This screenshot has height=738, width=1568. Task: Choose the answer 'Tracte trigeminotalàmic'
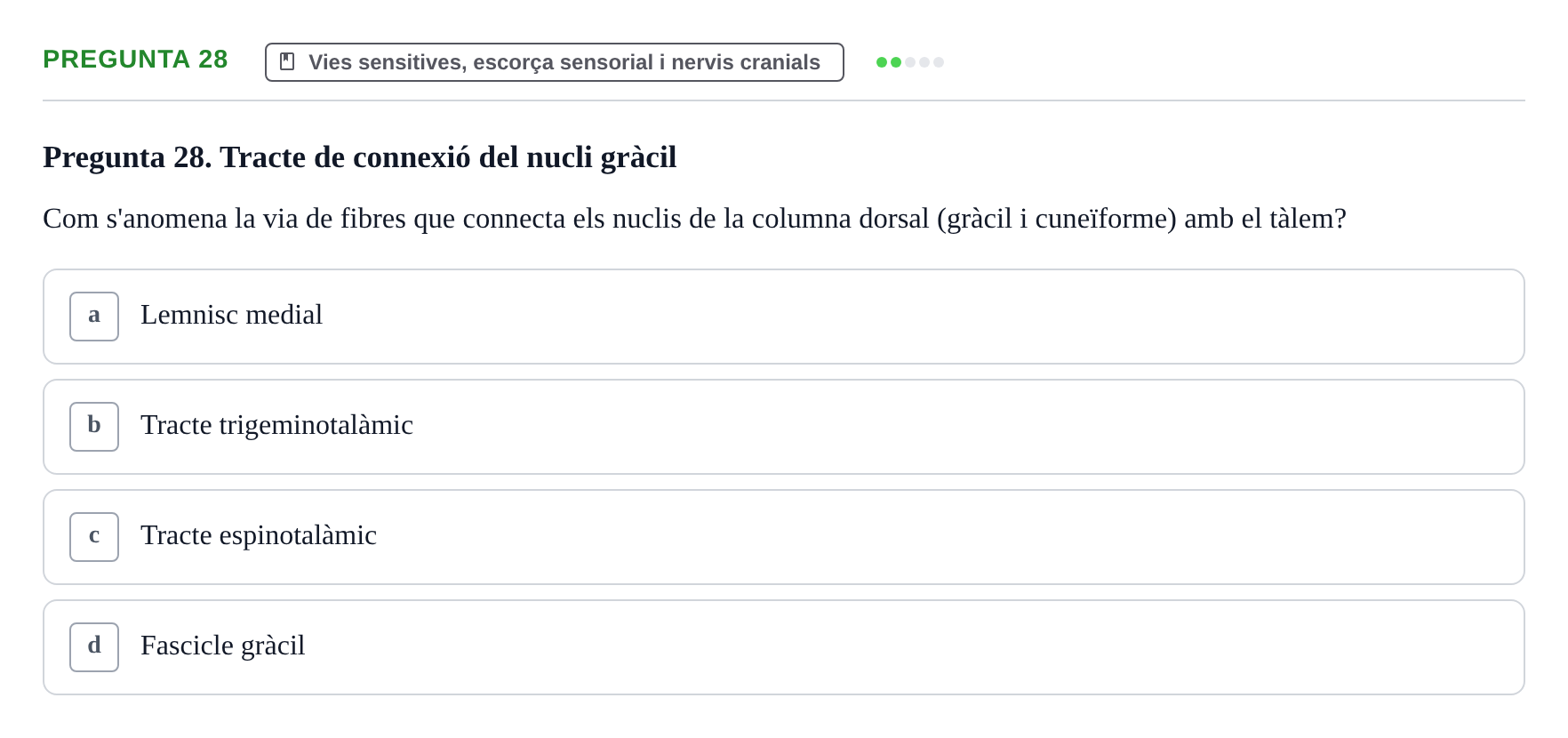click(784, 427)
